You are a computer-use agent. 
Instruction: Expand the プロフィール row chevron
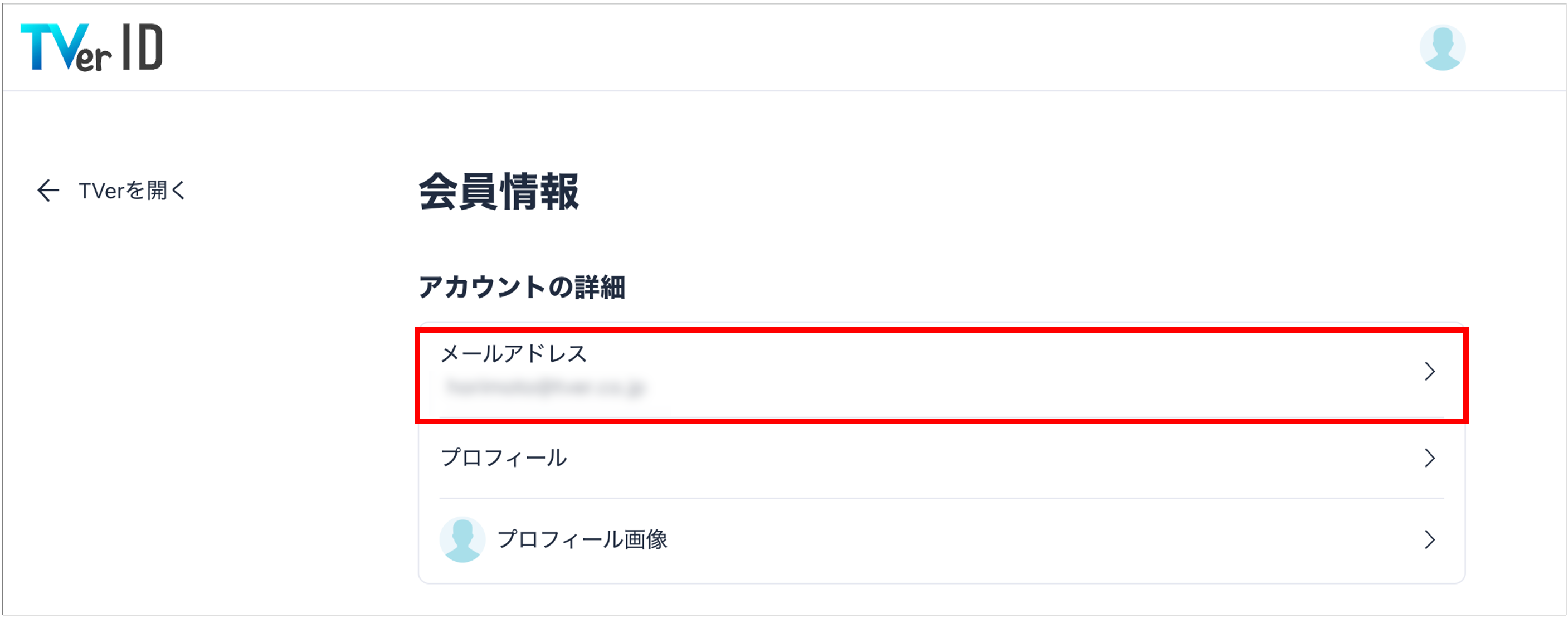(x=1429, y=458)
